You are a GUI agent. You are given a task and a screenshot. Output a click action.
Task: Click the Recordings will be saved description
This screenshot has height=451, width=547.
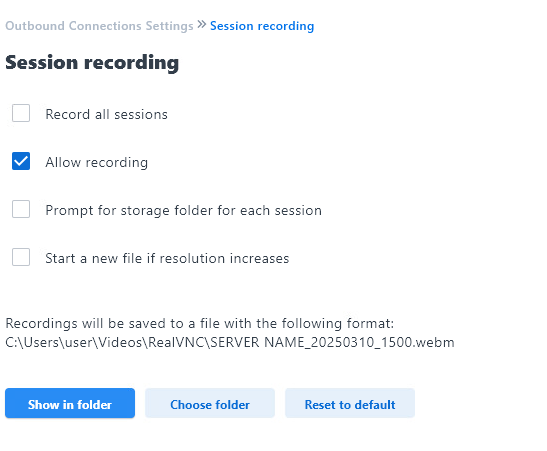pyautogui.click(x=200, y=324)
